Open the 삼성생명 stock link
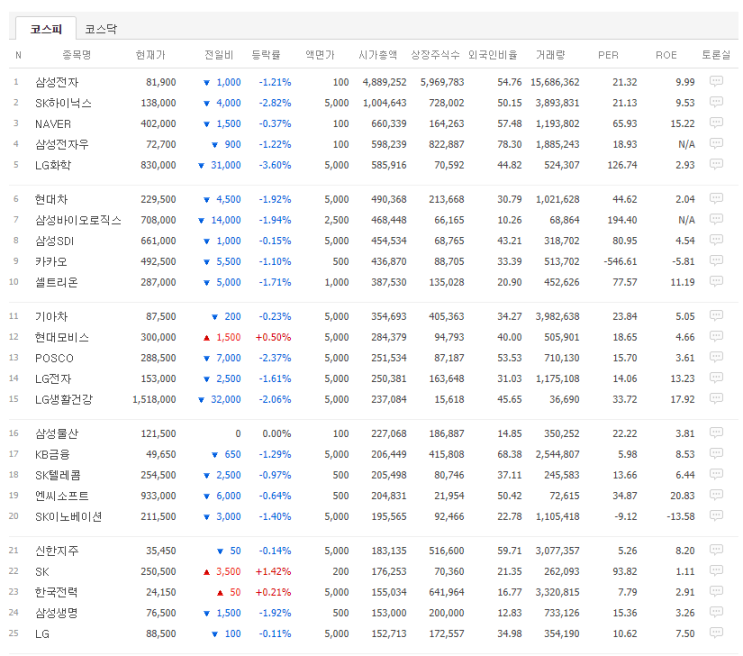Viewport: 743px width, 656px height. pos(56,613)
